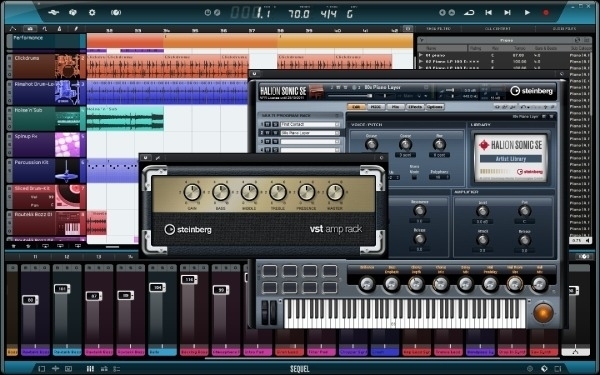Click the Fine pitch knob in HALion
Screen dimensions: 600x375
point(439,144)
